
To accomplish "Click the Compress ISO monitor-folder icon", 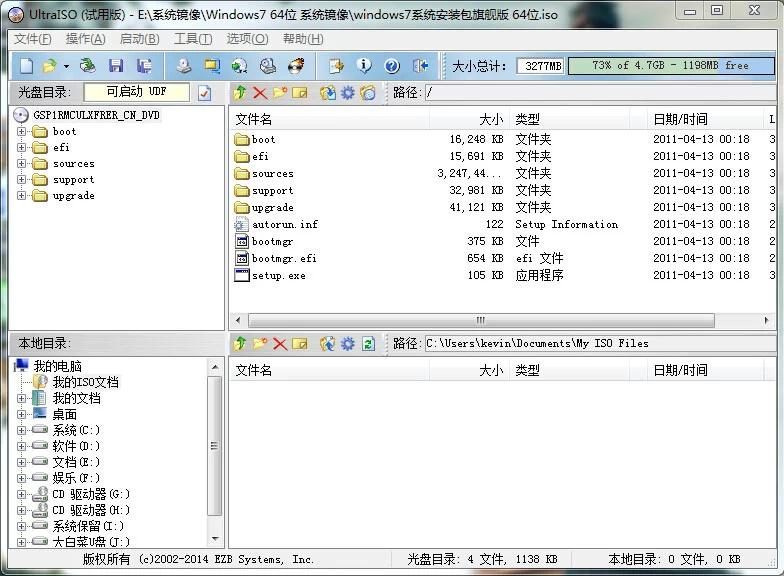I will [212, 66].
